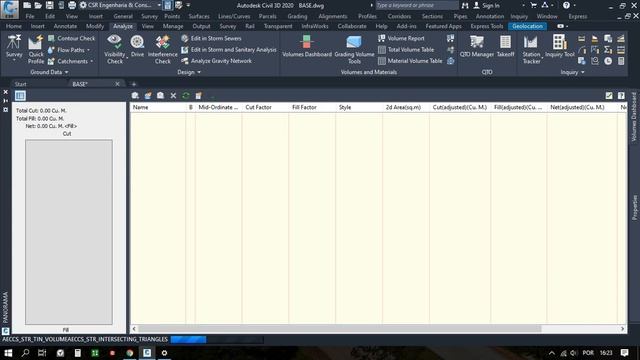The image size is (640, 360).
Task: Open Chrome from the taskbar
Action: click(x=130, y=353)
